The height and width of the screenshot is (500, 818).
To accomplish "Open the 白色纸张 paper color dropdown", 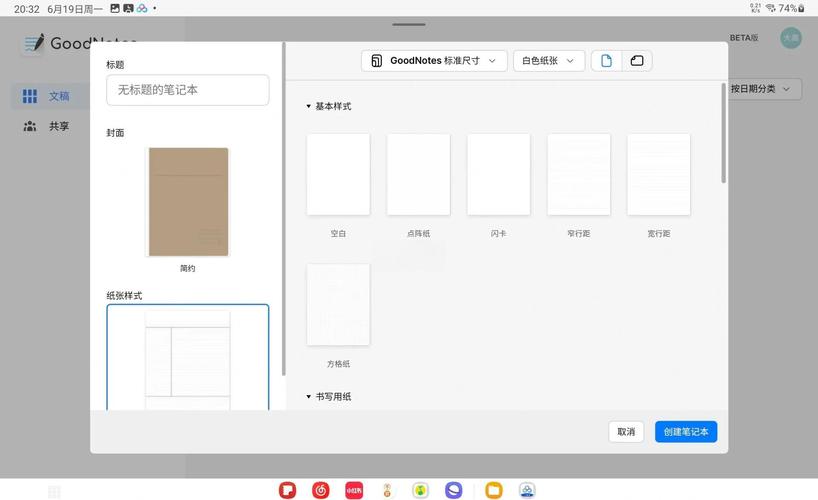I will [x=549, y=61].
